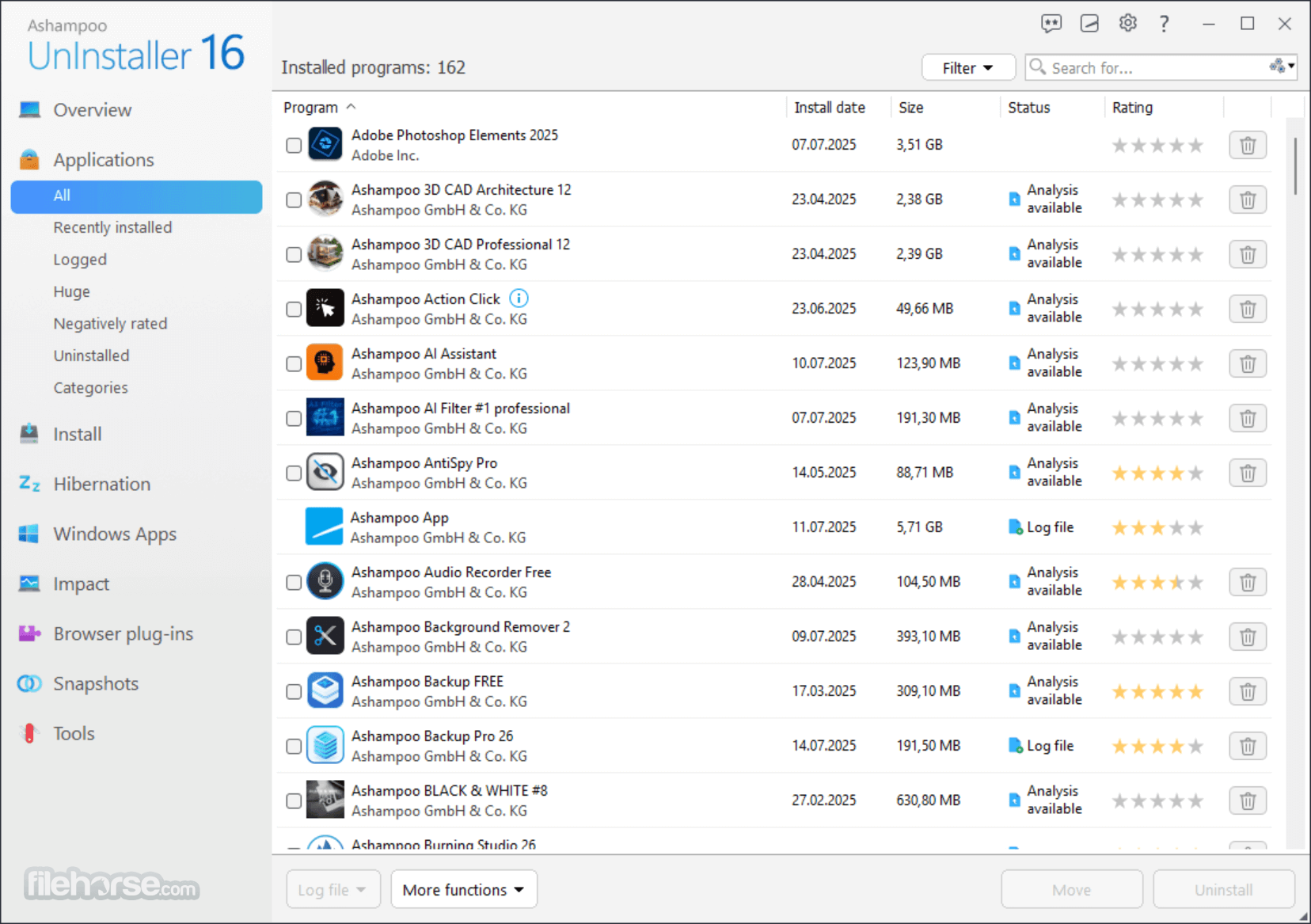Open settings gear icon
This screenshot has height=924, width=1311.
click(x=1127, y=24)
